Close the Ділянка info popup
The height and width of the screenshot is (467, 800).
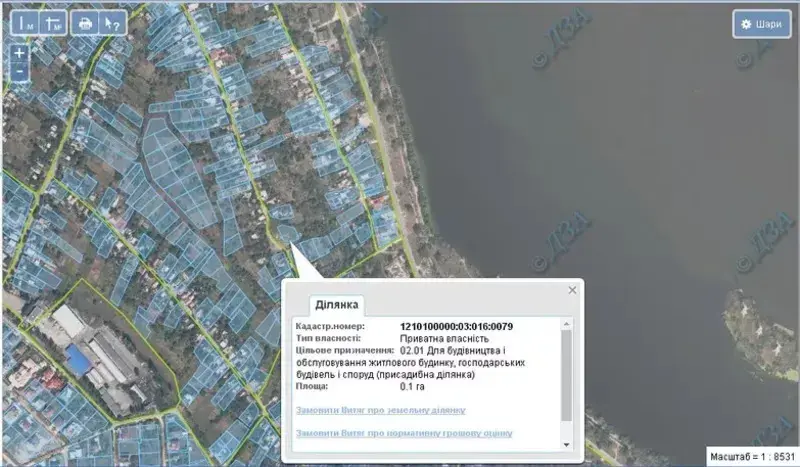click(x=572, y=290)
